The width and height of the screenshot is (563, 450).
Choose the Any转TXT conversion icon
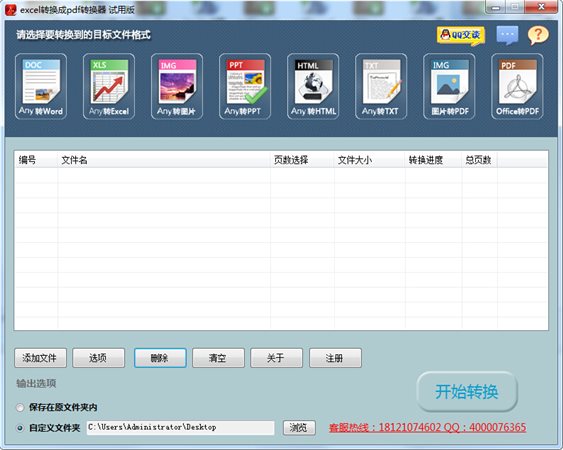pyautogui.click(x=381, y=87)
